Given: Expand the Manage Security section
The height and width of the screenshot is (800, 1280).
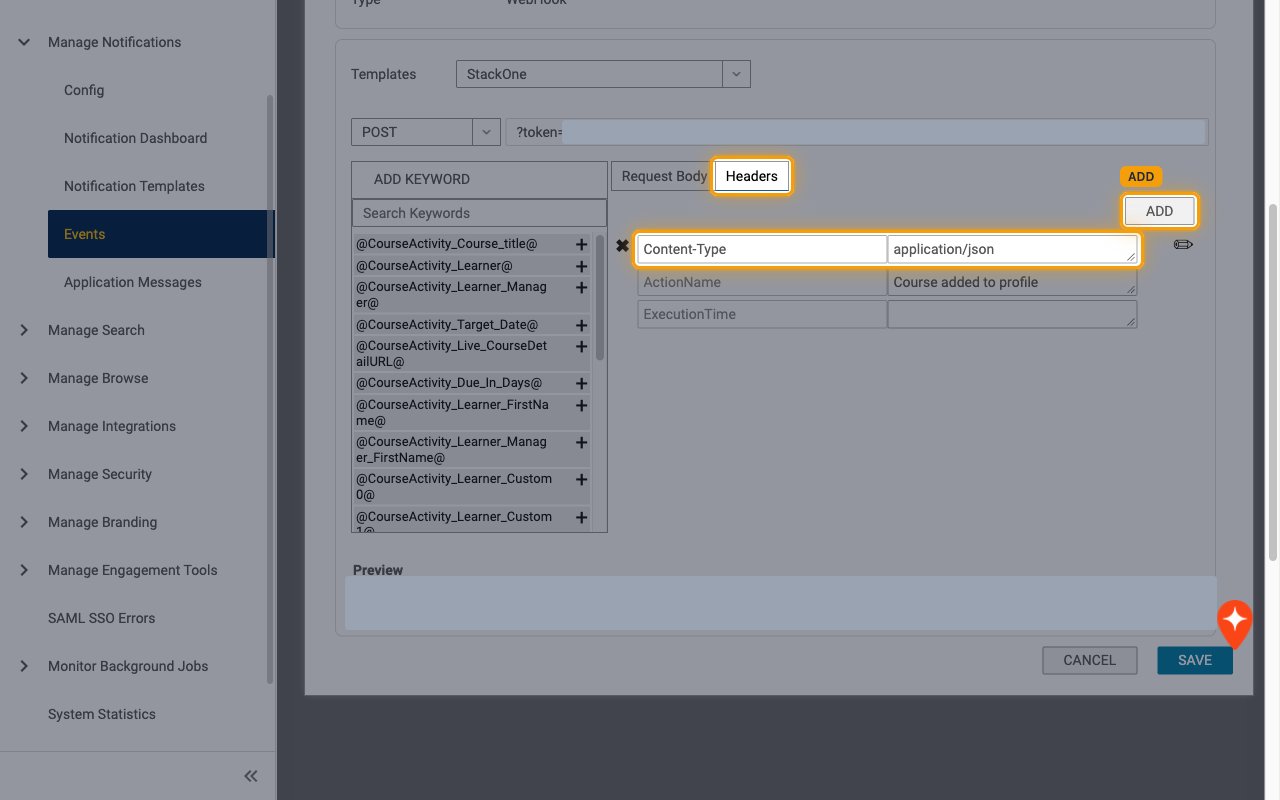Looking at the screenshot, I should [x=24, y=474].
